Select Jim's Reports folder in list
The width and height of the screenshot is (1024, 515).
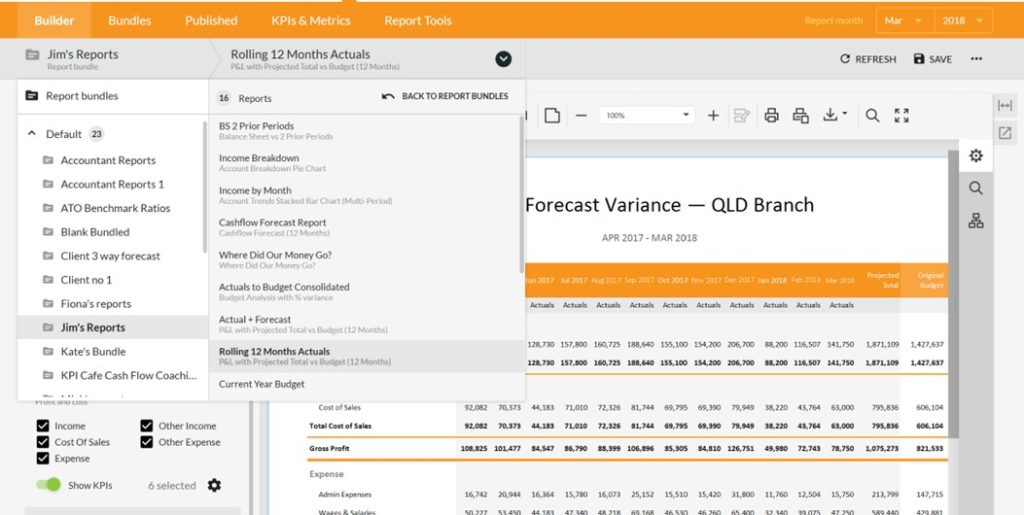point(112,328)
